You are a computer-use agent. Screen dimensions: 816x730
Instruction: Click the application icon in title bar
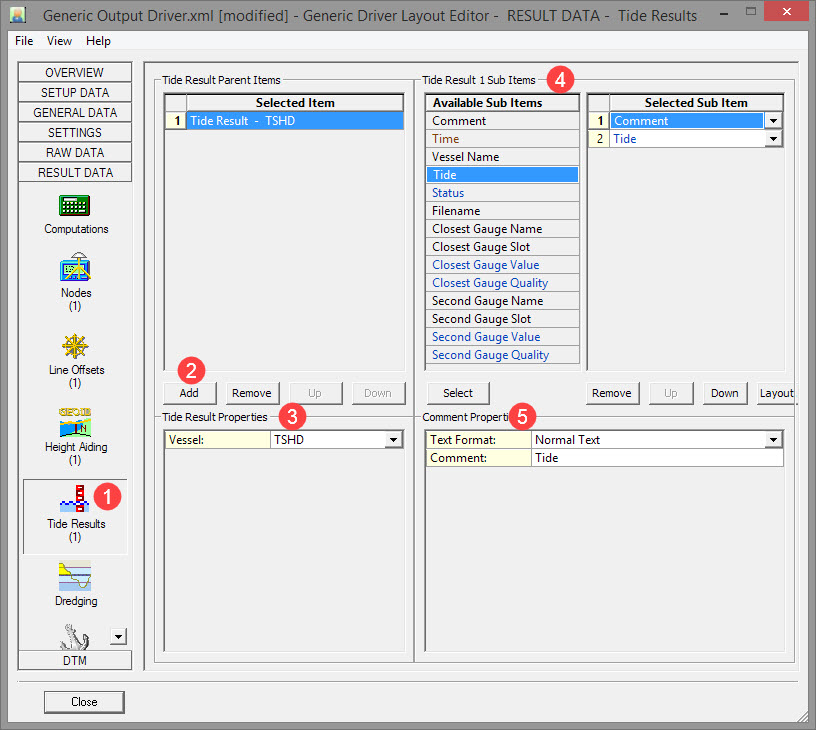(18, 15)
